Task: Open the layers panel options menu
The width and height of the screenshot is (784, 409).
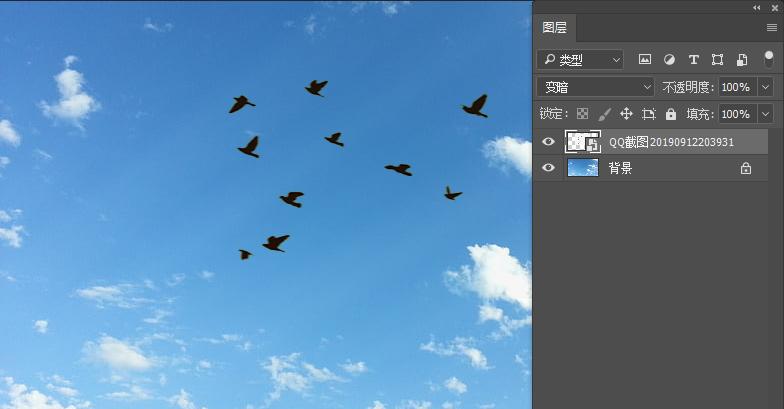Action: [x=771, y=28]
